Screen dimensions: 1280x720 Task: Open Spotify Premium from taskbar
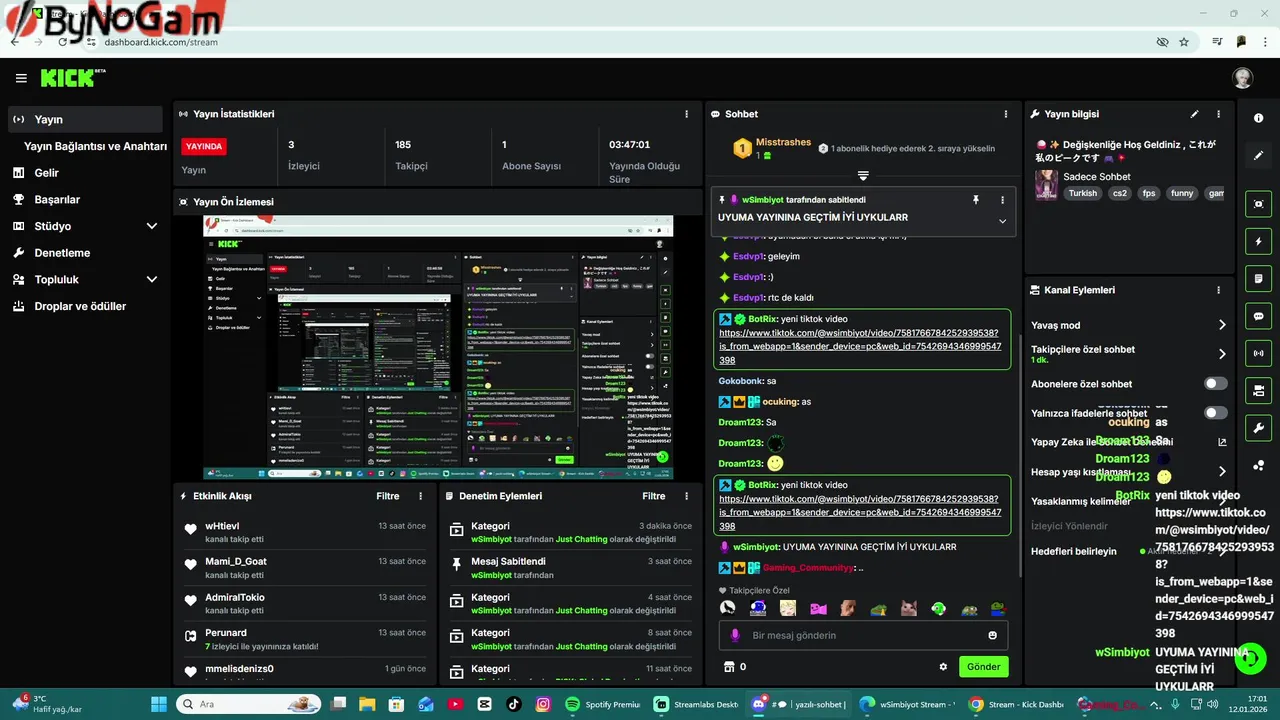[602, 704]
